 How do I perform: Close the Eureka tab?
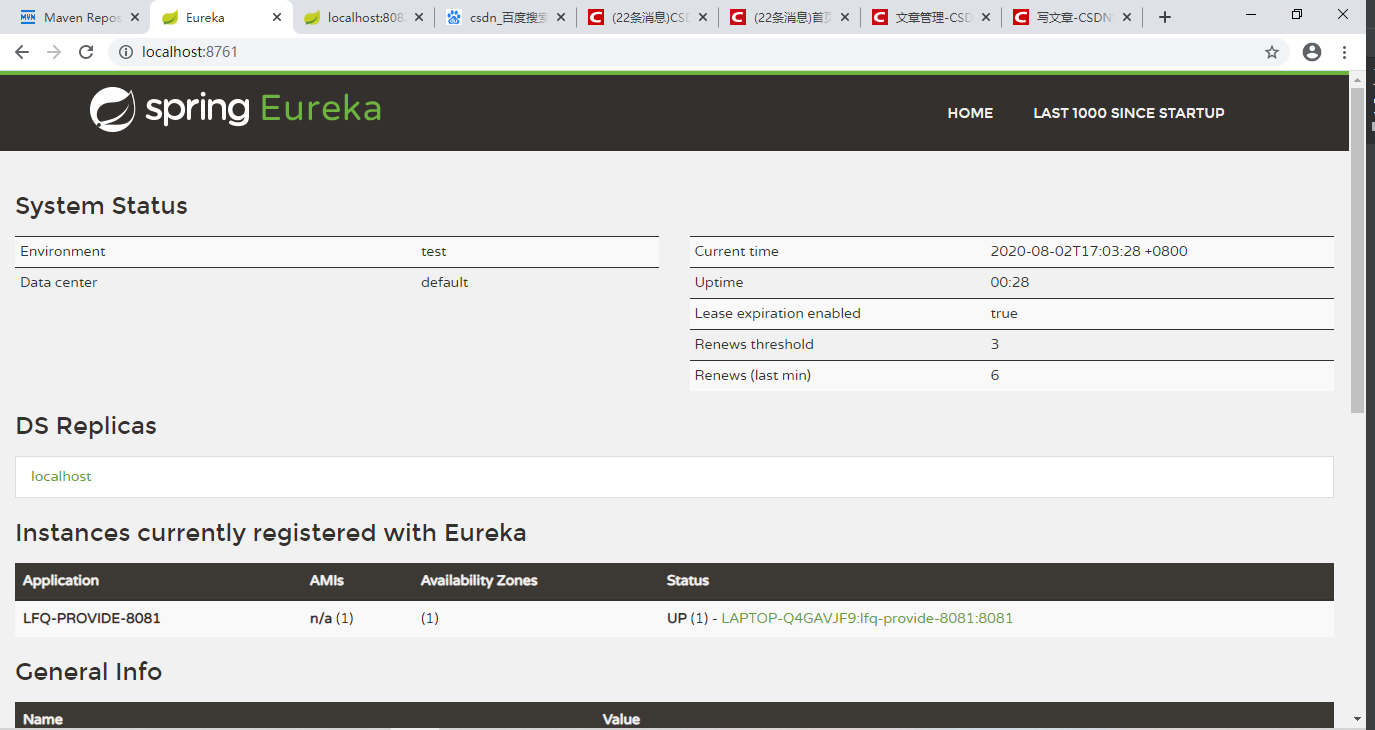click(277, 17)
